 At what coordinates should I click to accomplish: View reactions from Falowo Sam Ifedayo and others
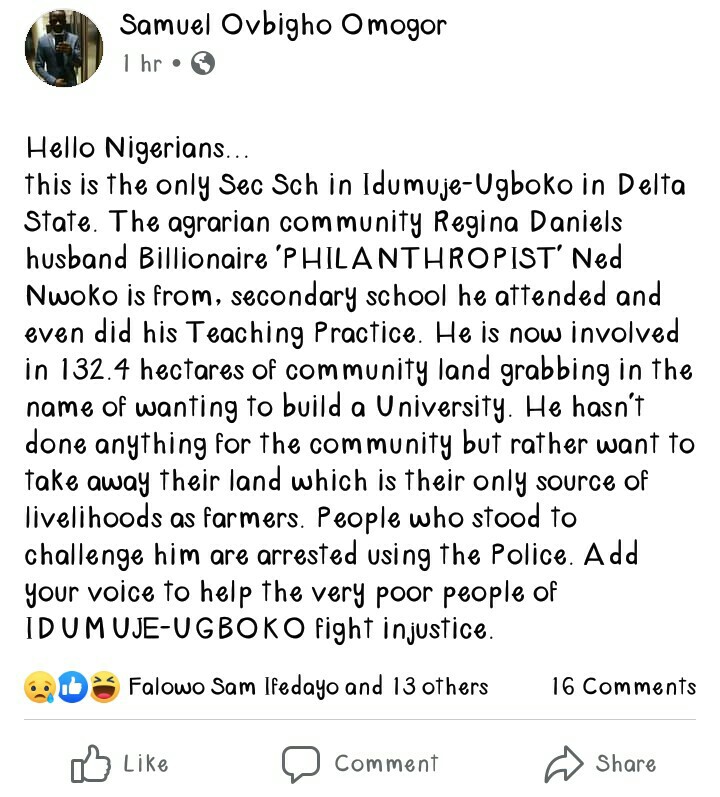(x=308, y=686)
